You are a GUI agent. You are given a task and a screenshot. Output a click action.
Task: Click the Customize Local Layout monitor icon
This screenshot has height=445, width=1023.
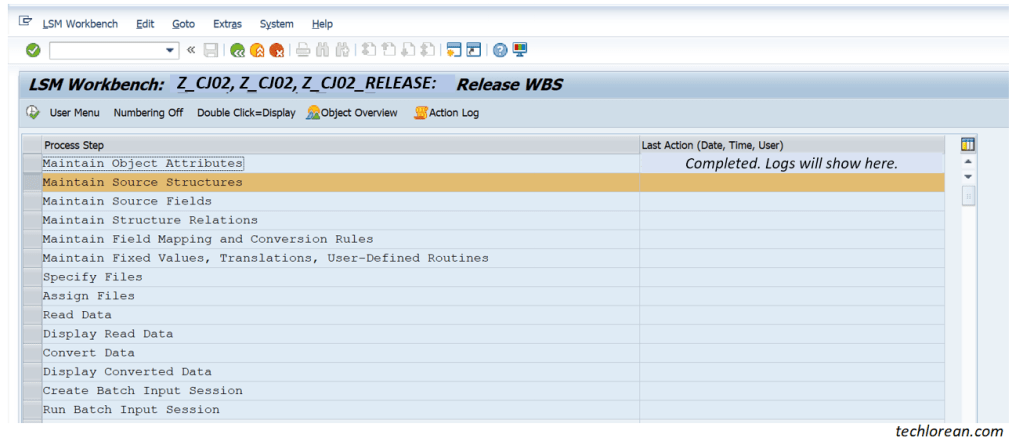[520, 50]
